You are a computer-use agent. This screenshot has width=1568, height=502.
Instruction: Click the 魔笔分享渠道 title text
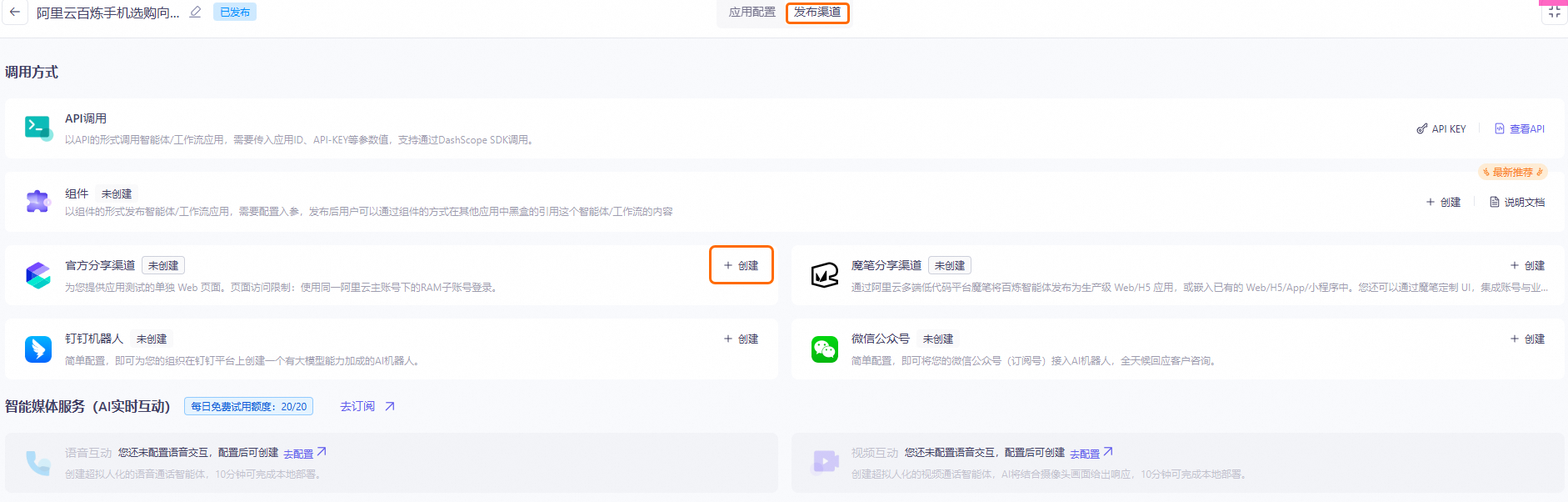pyautogui.click(x=886, y=266)
